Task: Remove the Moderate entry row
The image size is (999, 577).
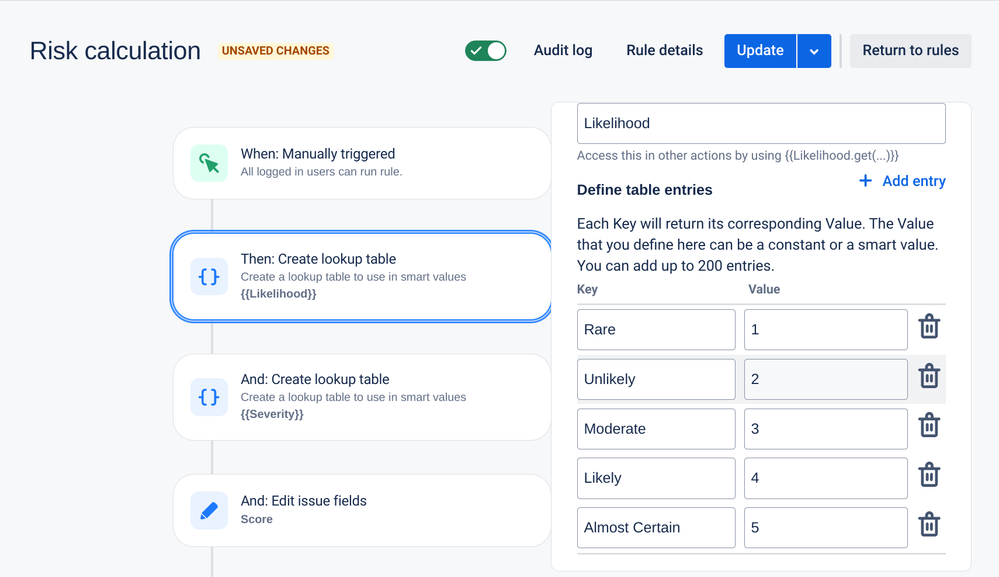Action: coord(929,426)
